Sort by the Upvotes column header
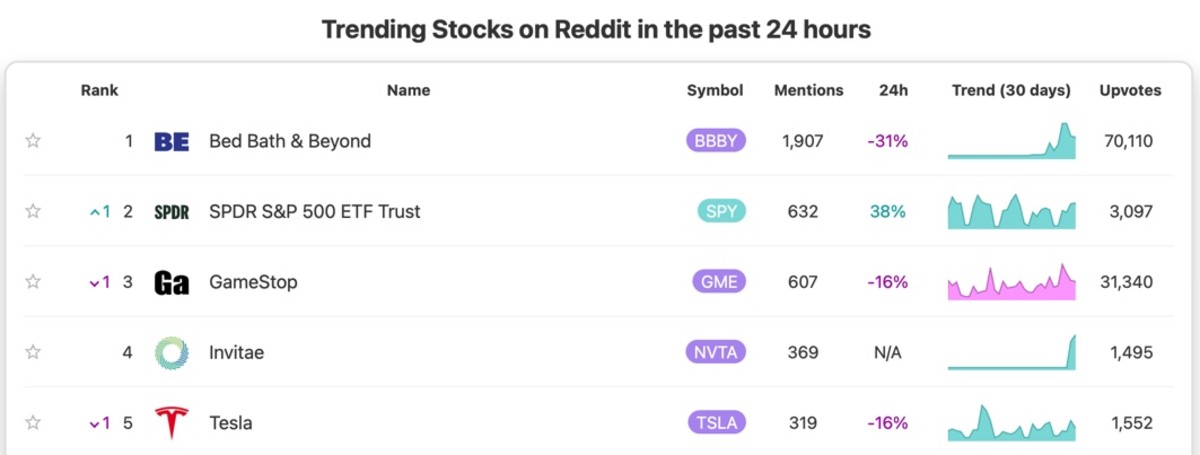The image size is (1200, 455). (x=1131, y=90)
